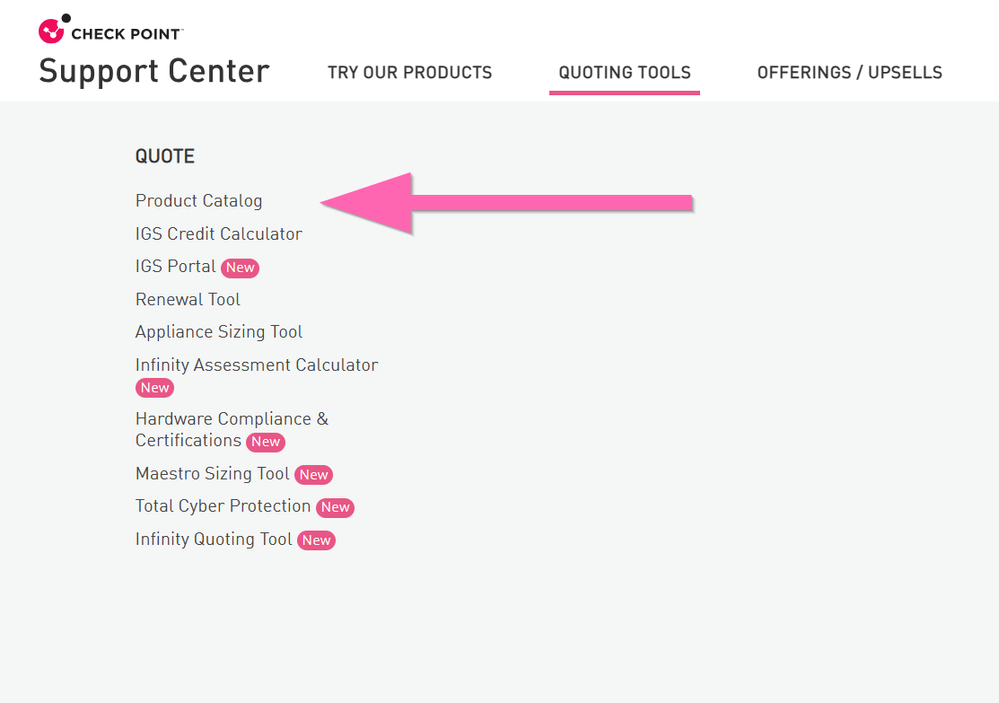This screenshot has width=999, height=703.
Task: Click the New badge beside Total Cyber Protection
Action: [x=335, y=508]
